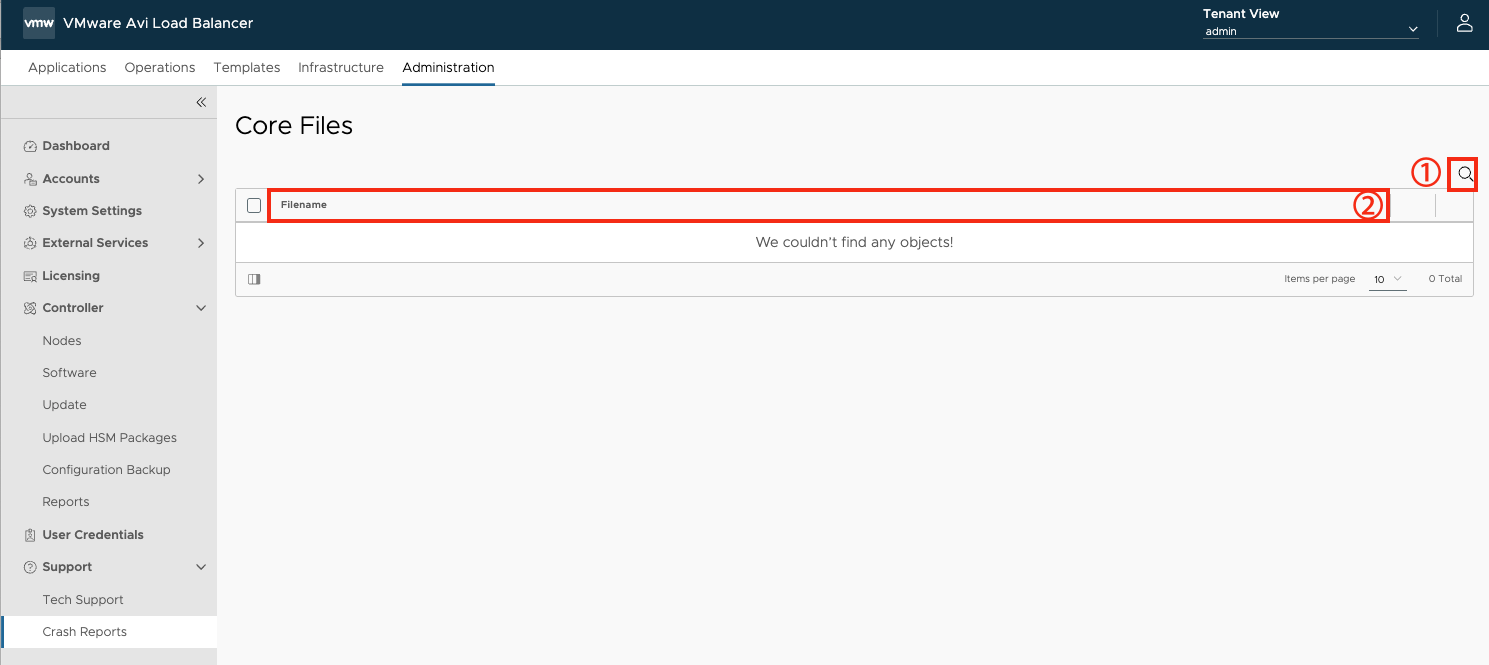This screenshot has width=1489, height=665.
Task: Open Reports in the sidebar
Action: pyautogui.click(x=66, y=502)
